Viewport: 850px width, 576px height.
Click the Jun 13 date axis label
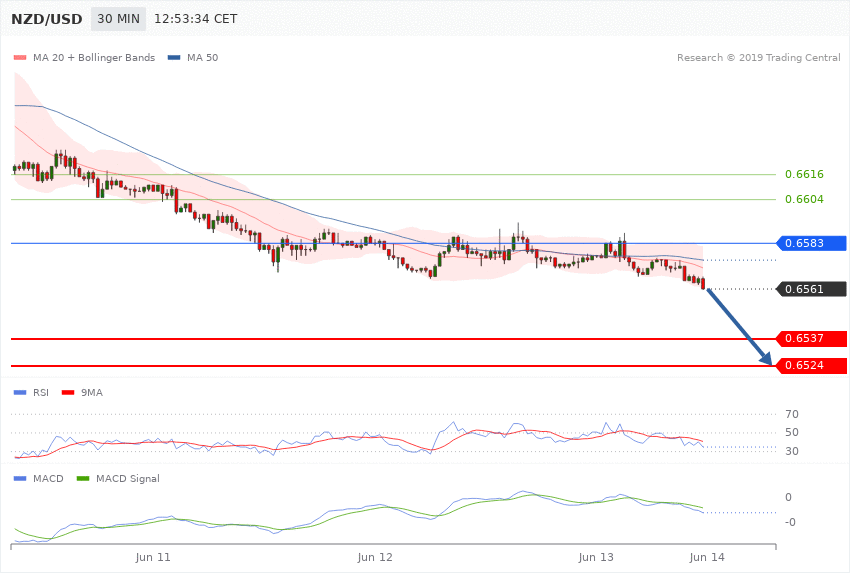point(596,558)
